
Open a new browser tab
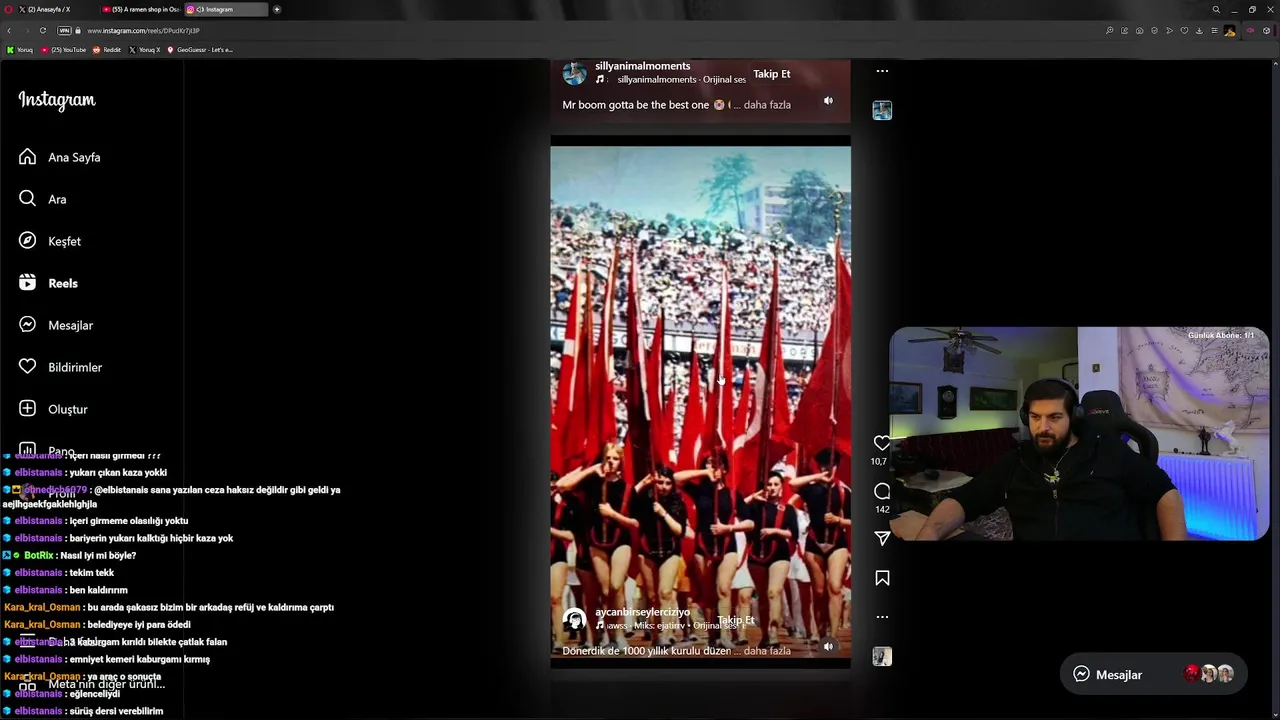click(277, 9)
